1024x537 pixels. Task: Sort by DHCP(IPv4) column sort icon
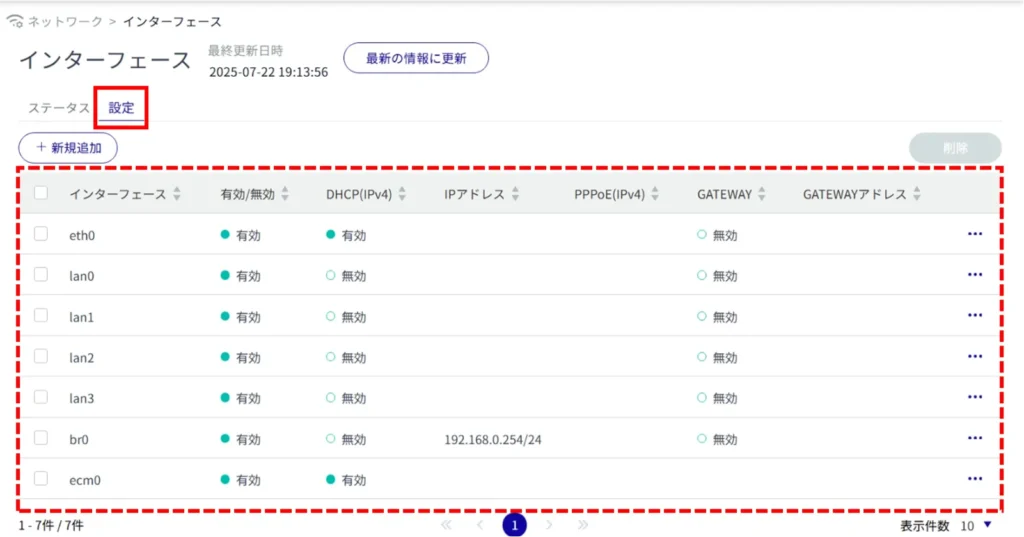tap(402, 194)
